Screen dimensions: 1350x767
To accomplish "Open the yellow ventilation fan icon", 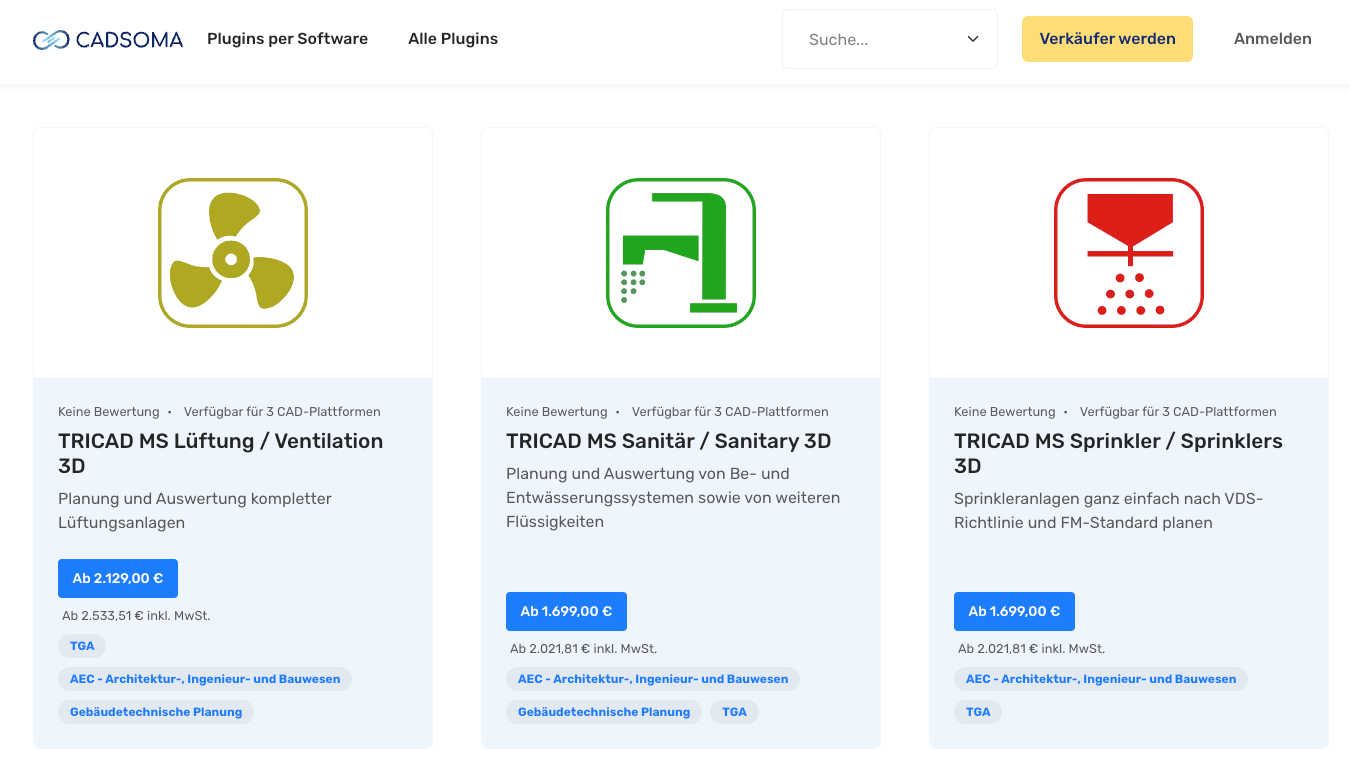I will (x=232, y=253).
